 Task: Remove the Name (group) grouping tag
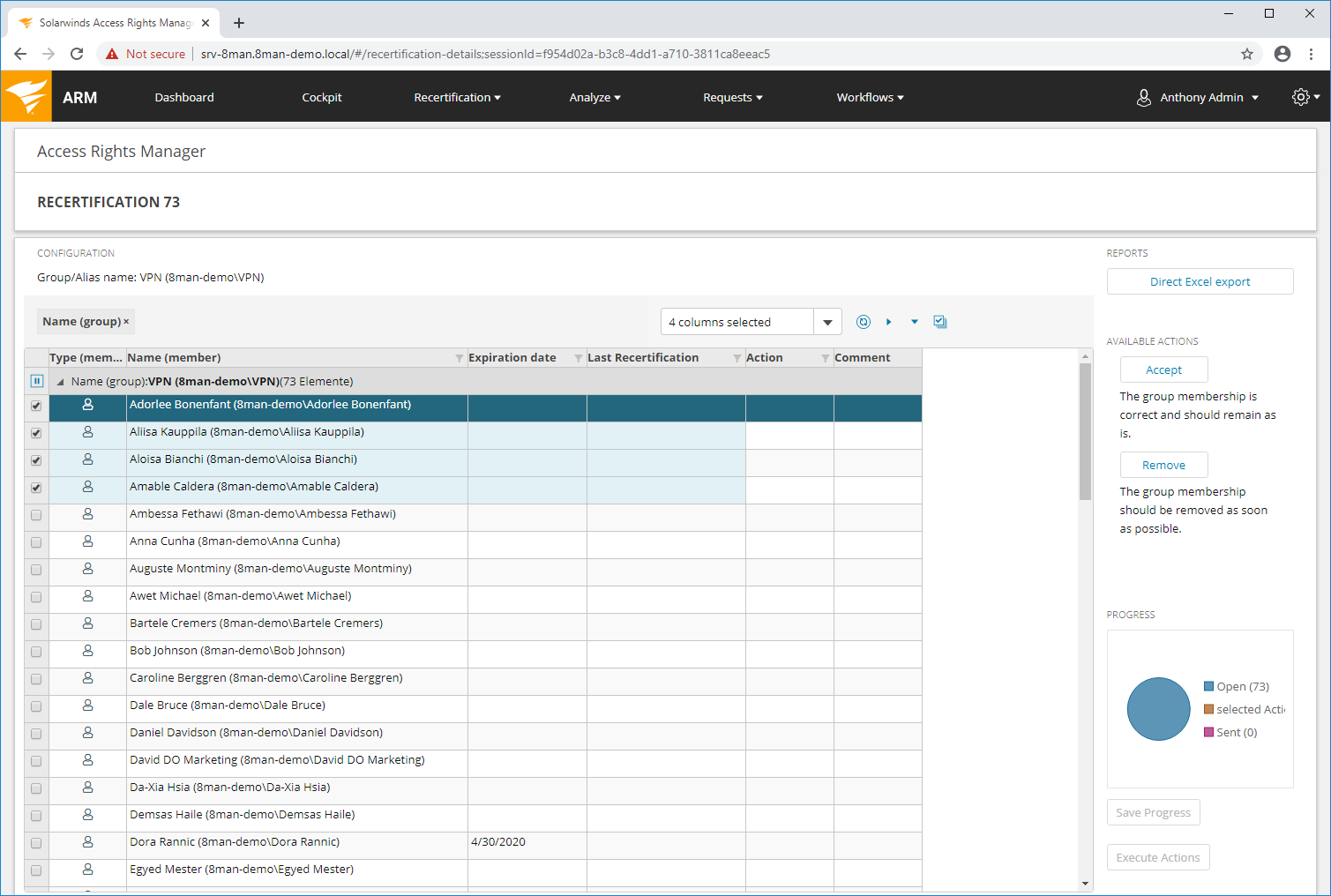126,322
